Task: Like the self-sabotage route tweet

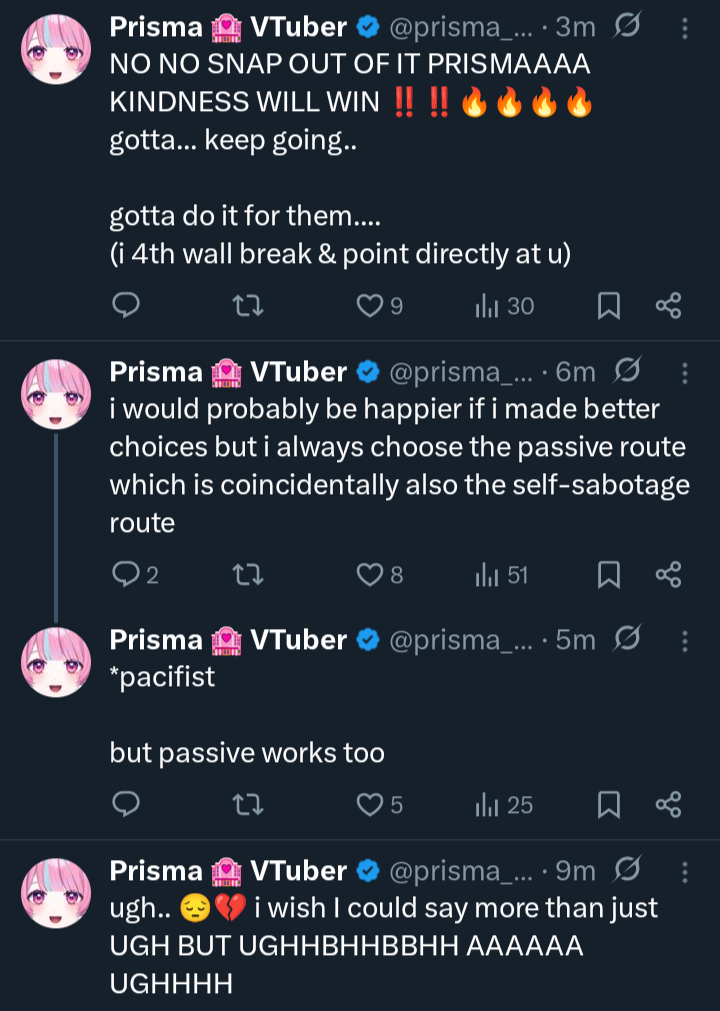Action: click(x=371, y=574)
